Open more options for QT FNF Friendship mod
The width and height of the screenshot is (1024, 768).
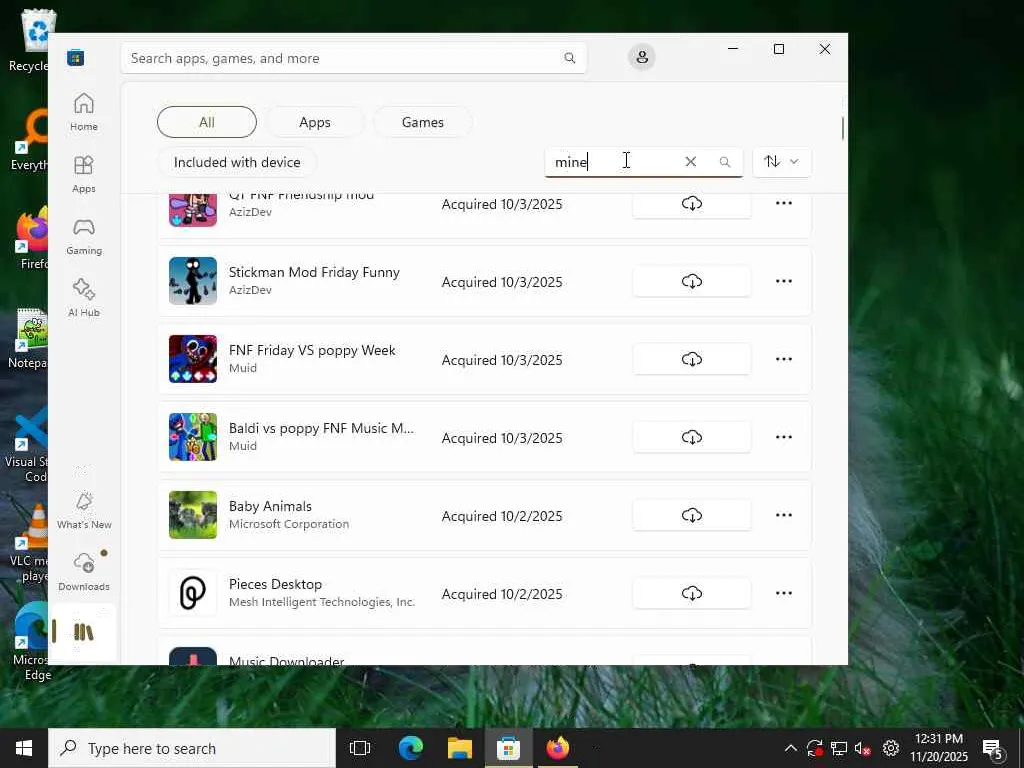784,203
